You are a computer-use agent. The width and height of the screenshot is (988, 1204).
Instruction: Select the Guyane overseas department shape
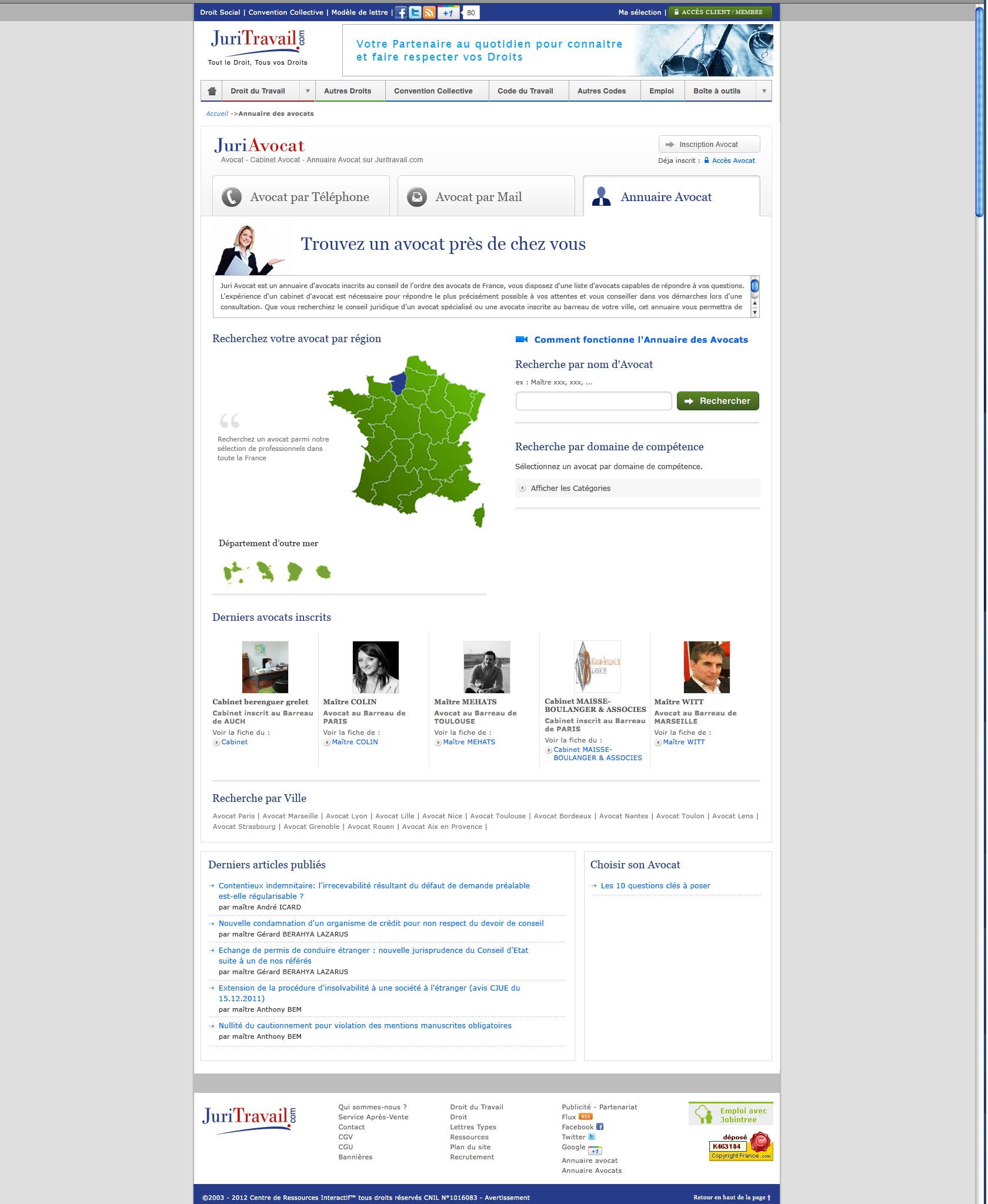[295, 571]
